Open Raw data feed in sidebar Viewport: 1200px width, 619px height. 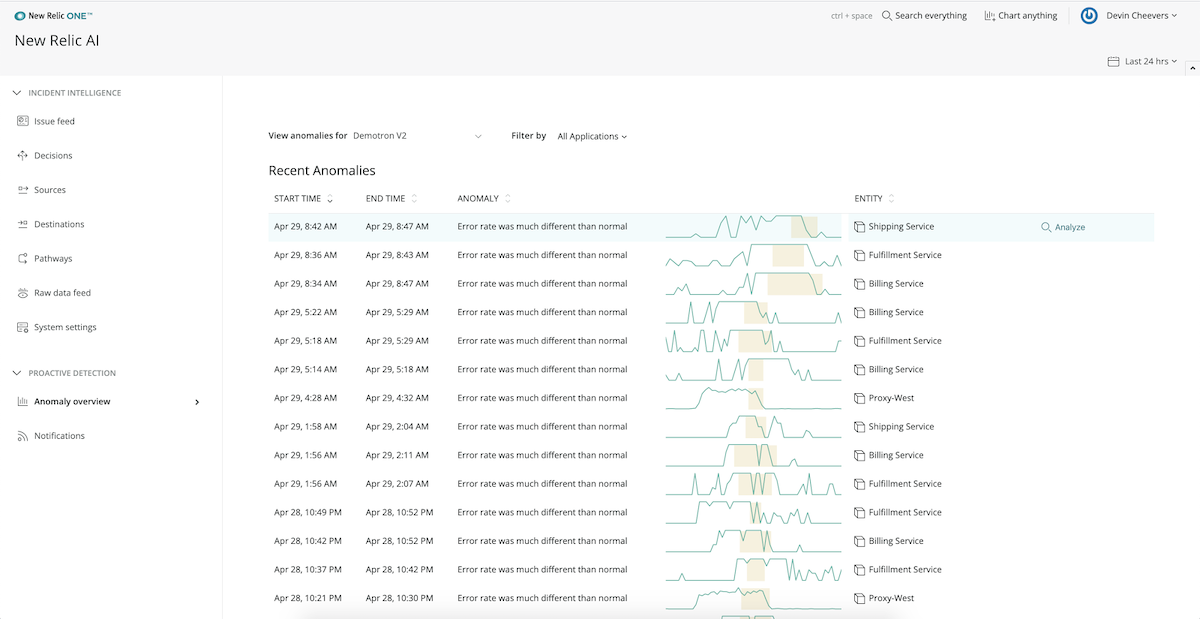pos(62,293)
